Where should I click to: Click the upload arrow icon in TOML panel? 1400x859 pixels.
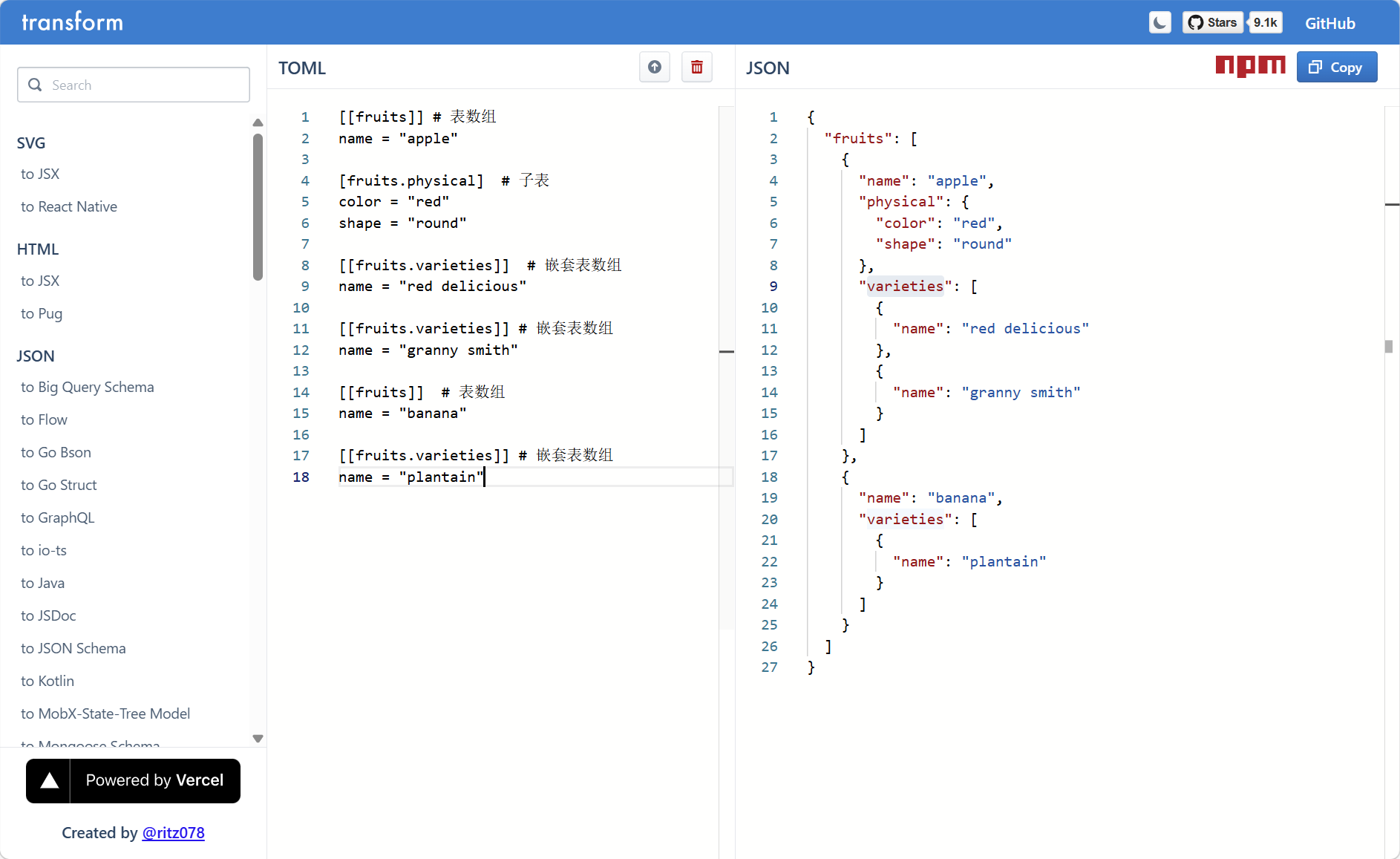(x=654, y=67)
